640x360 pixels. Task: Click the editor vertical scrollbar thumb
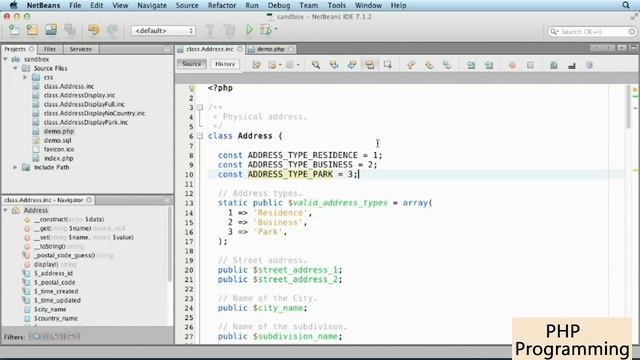[x=629, y=106]
